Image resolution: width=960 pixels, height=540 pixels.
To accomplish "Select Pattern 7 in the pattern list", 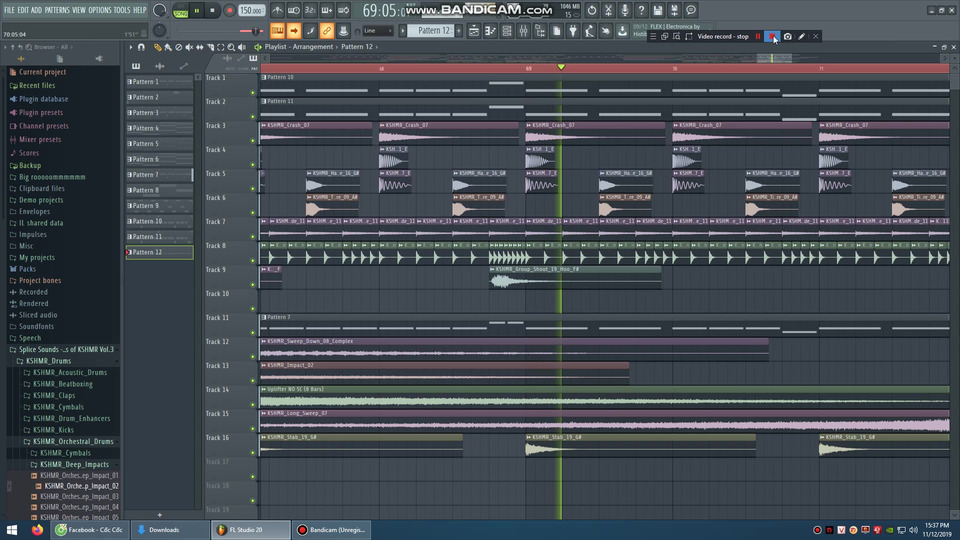I will click(146, 174).
